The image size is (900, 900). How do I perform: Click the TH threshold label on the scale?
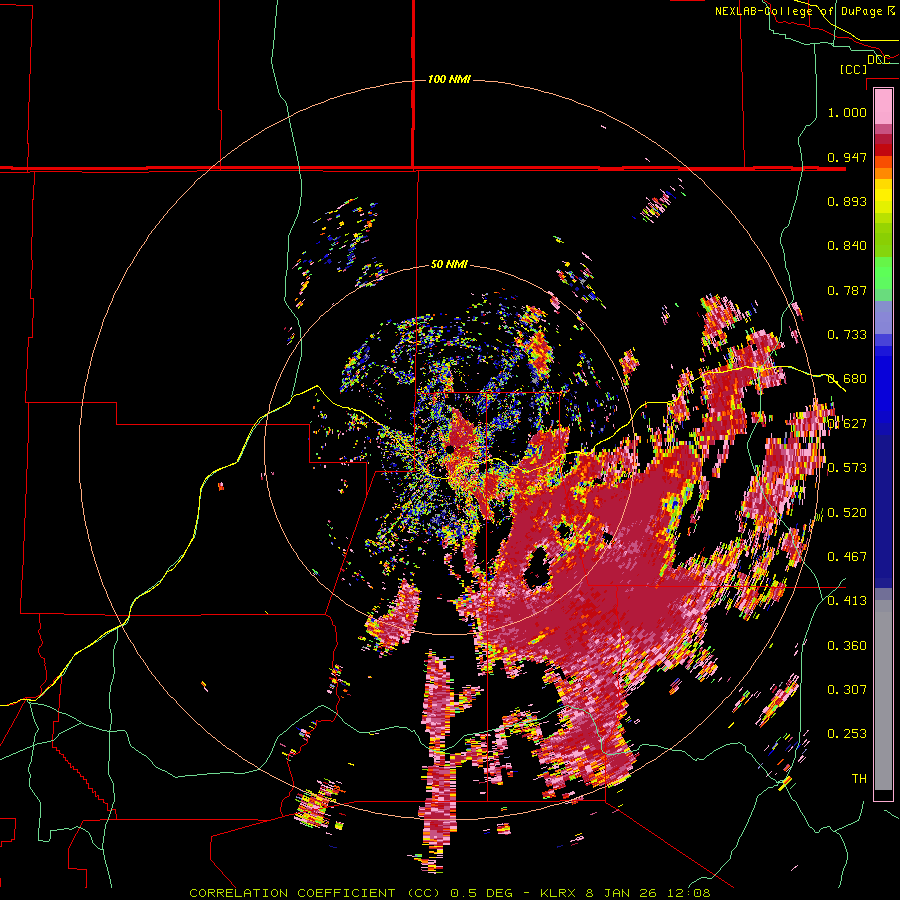point(859,779)
